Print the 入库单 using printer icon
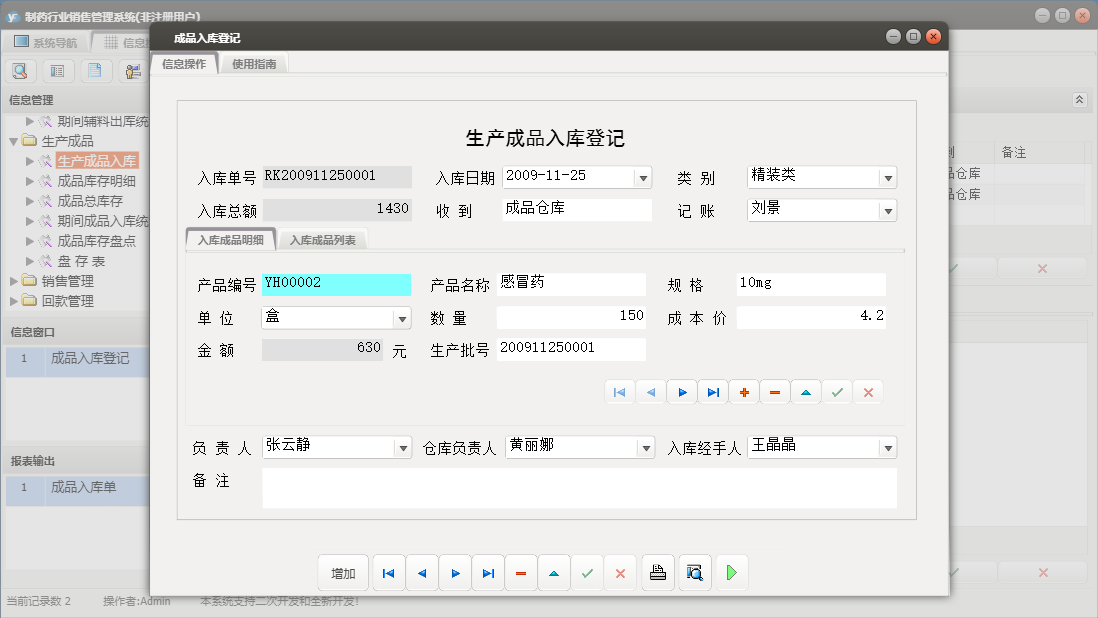 [658, 572]
